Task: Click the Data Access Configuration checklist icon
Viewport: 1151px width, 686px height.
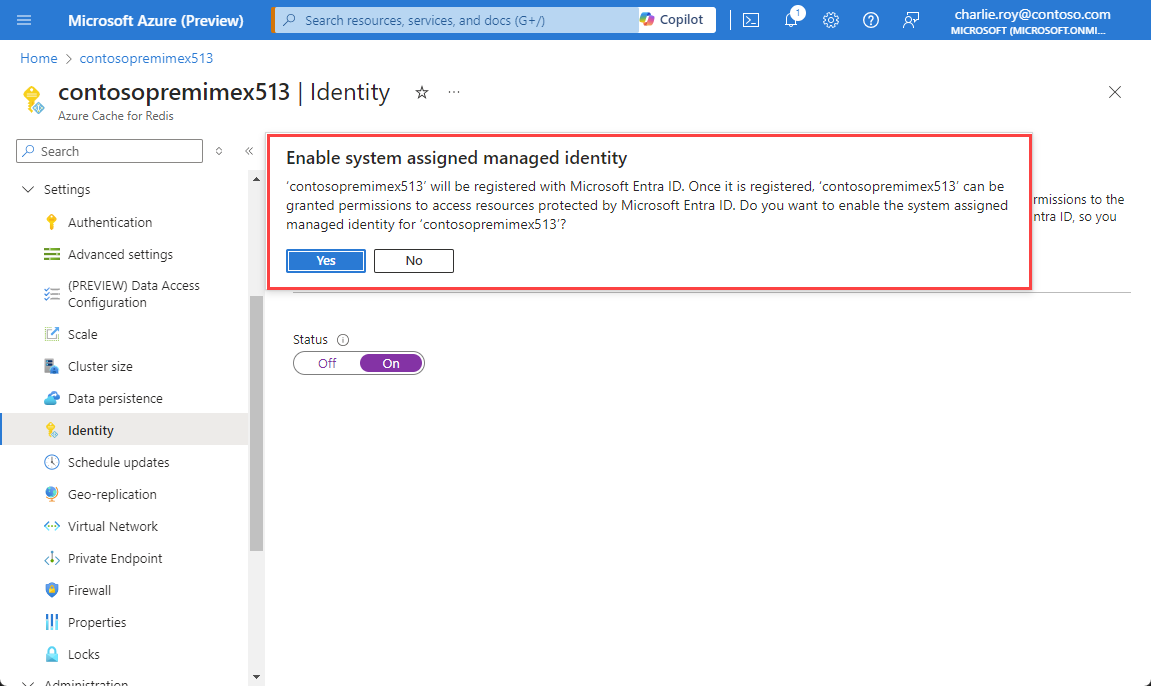Action: [x=51, y=294]
